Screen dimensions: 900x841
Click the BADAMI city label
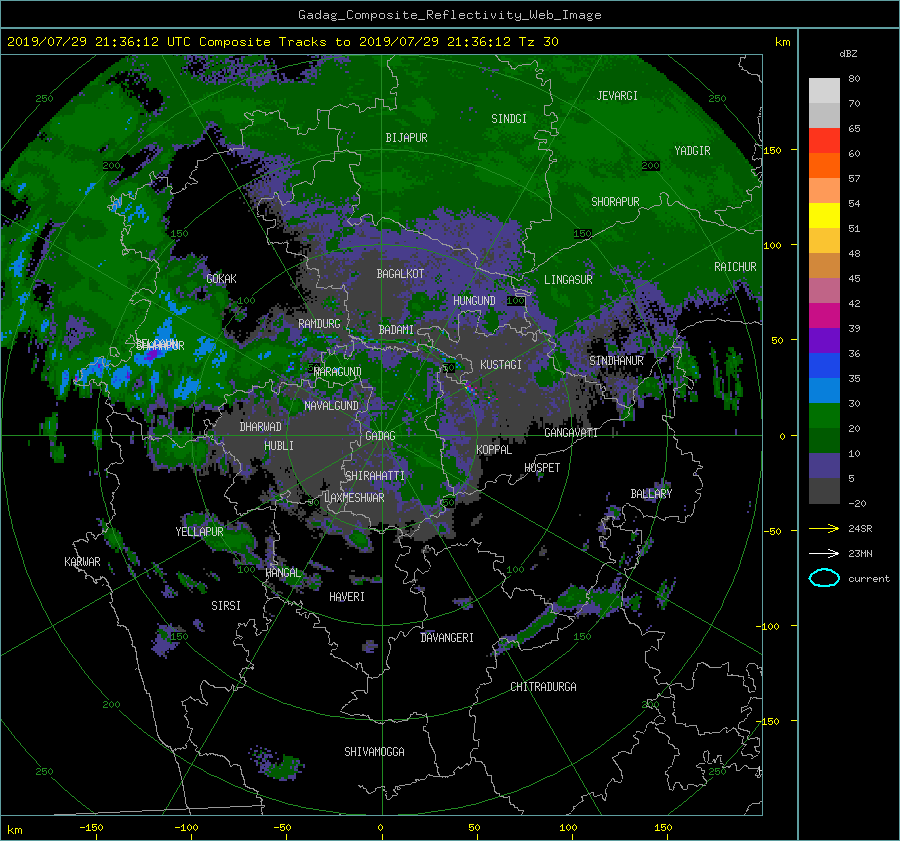click(396, 330)
